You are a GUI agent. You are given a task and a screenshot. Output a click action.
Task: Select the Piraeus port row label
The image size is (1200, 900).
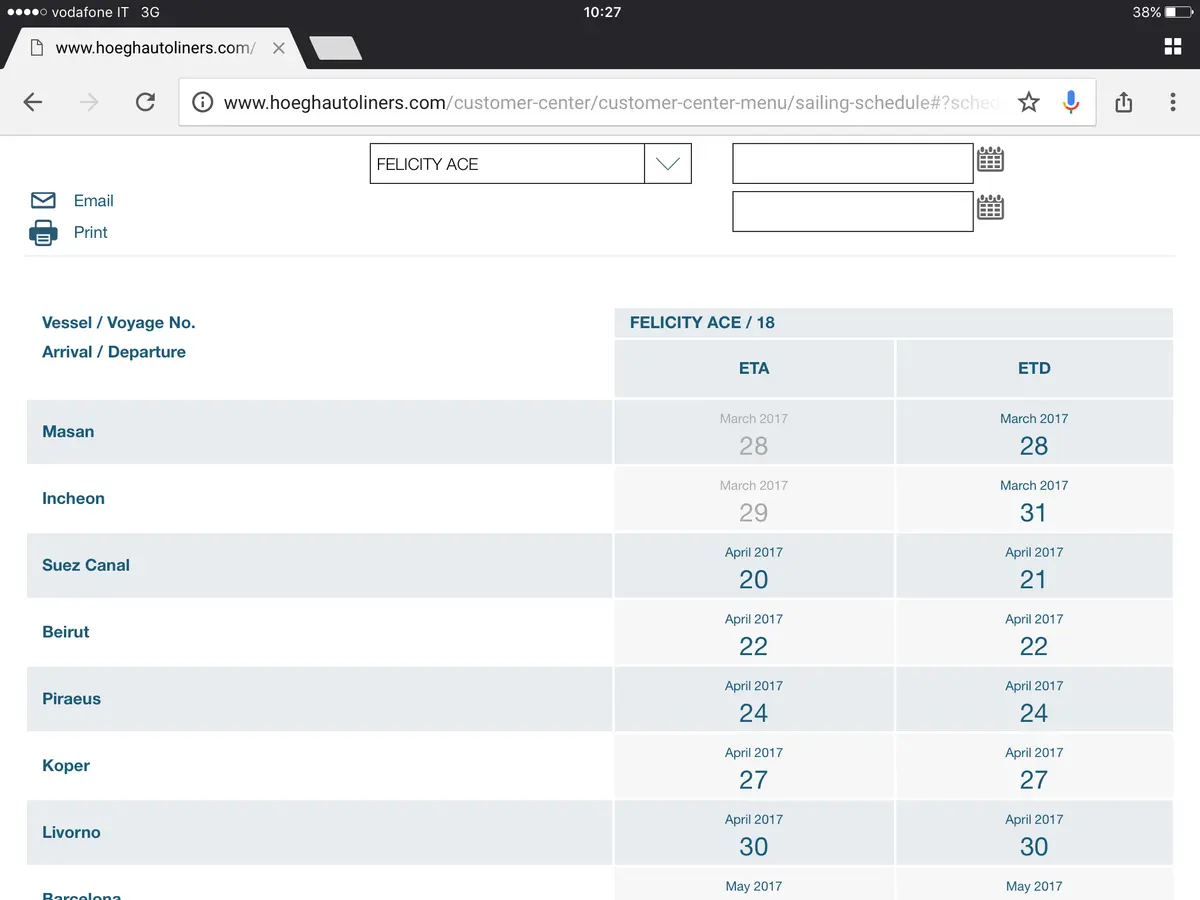click(x=71, y=699)
